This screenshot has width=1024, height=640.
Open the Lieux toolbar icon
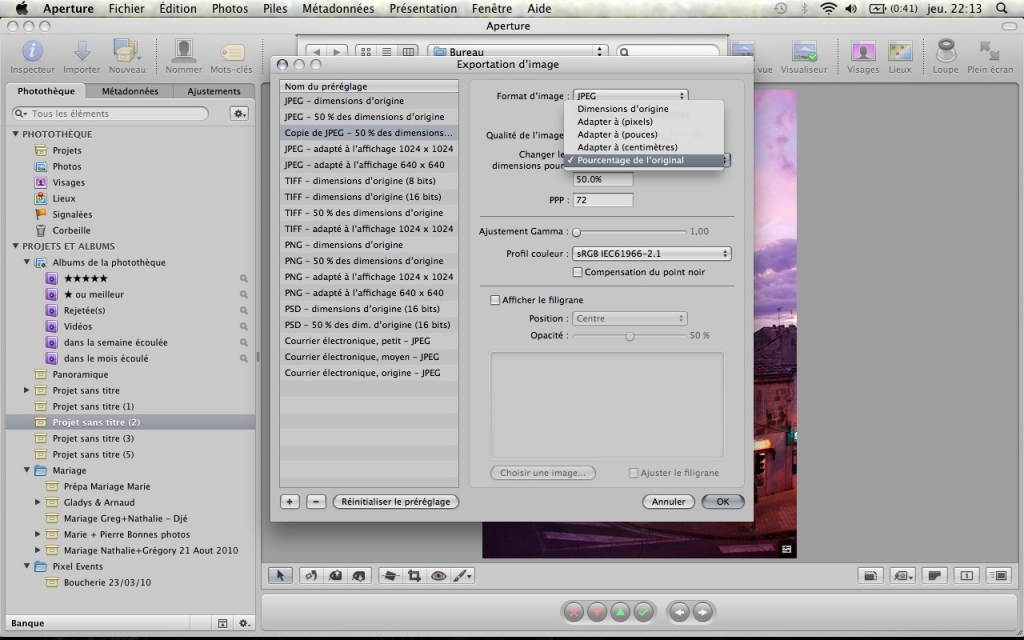pos(900,52)
